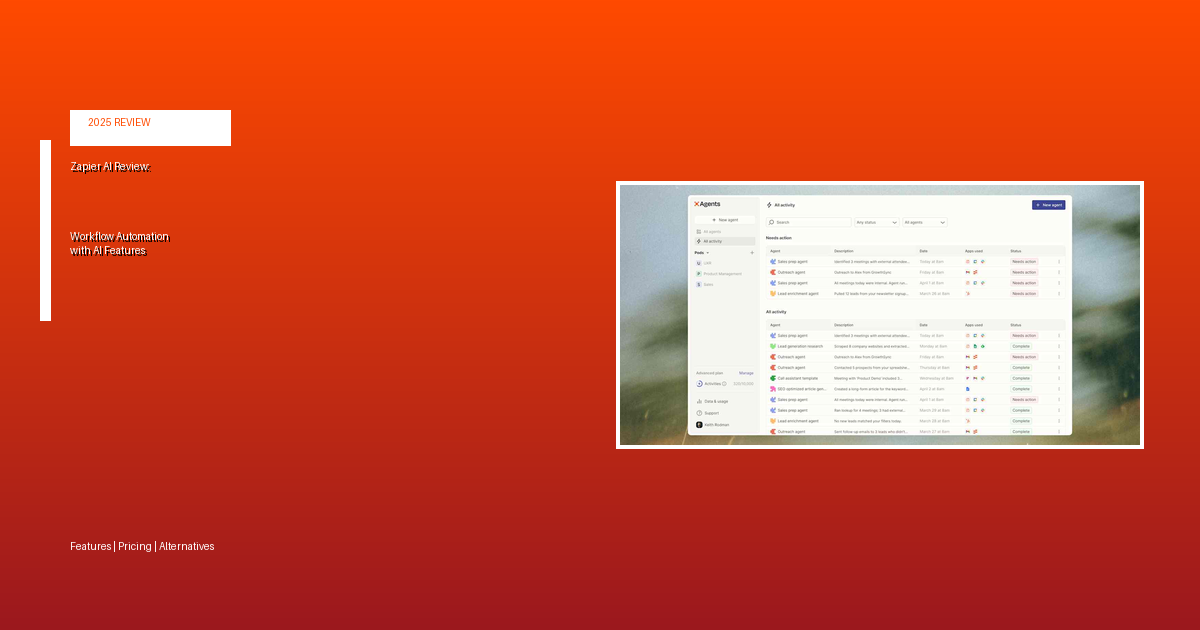Click 'Pulled 12 leads' Lead enrichment agent icon
Viewport: 1200px width, 630px height.
pyautogui.click(x=773, y=294)
